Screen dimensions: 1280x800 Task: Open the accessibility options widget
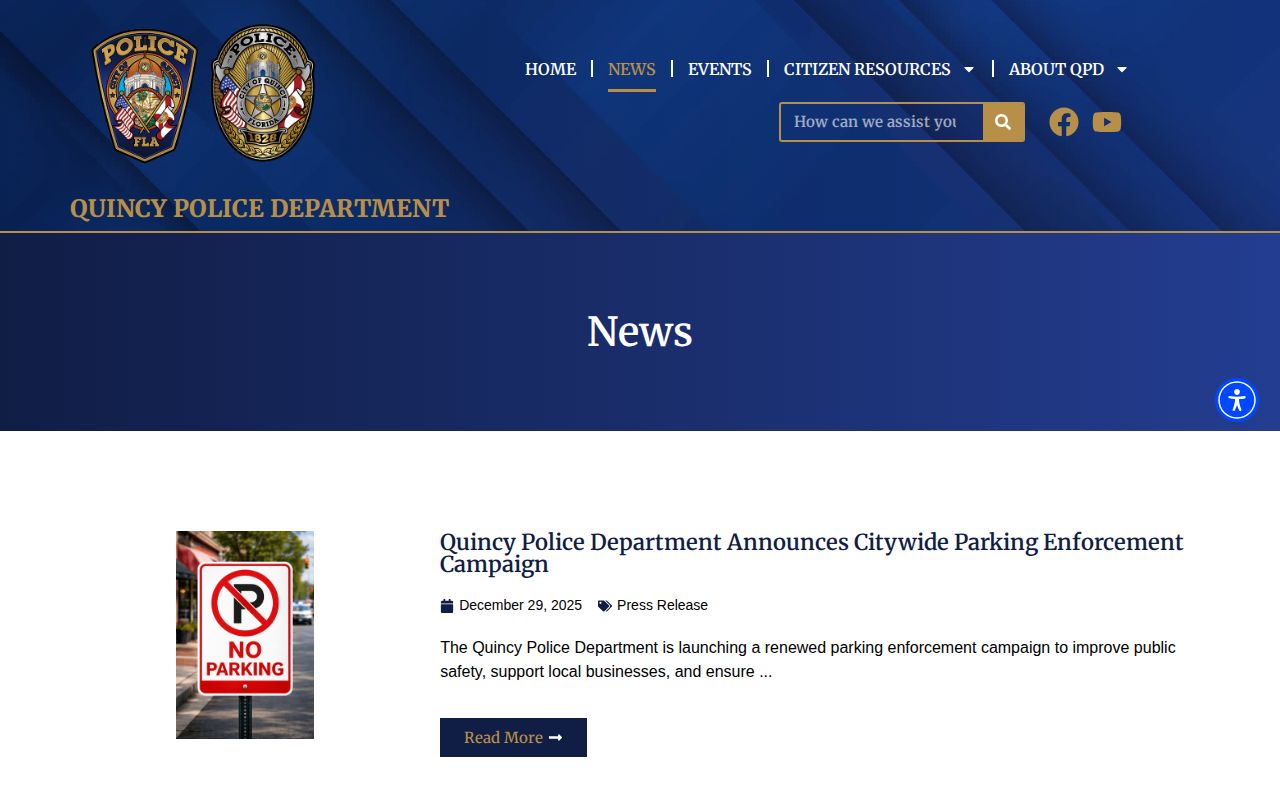pyautogui.click(x=1237, y=400)
